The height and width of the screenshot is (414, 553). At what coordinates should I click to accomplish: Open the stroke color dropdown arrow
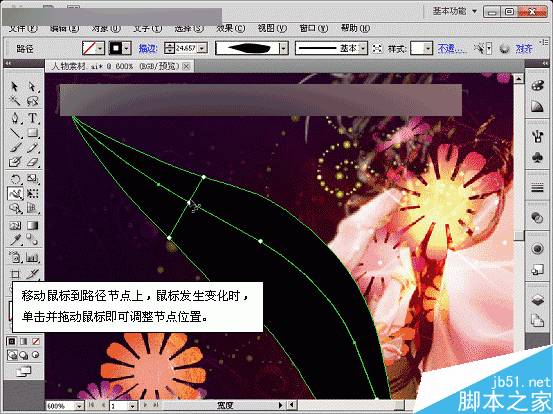[127, 48]
